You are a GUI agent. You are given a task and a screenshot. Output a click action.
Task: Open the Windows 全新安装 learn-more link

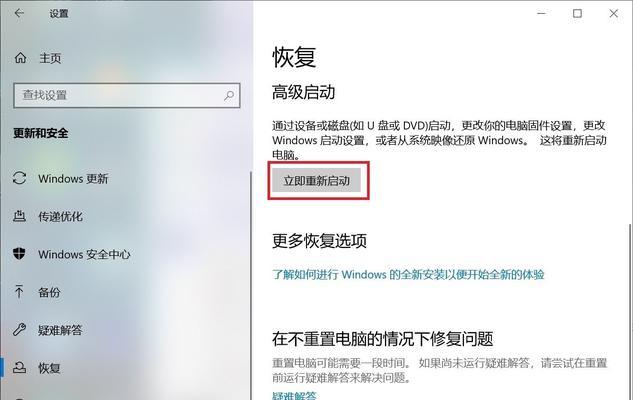[408, 274]
